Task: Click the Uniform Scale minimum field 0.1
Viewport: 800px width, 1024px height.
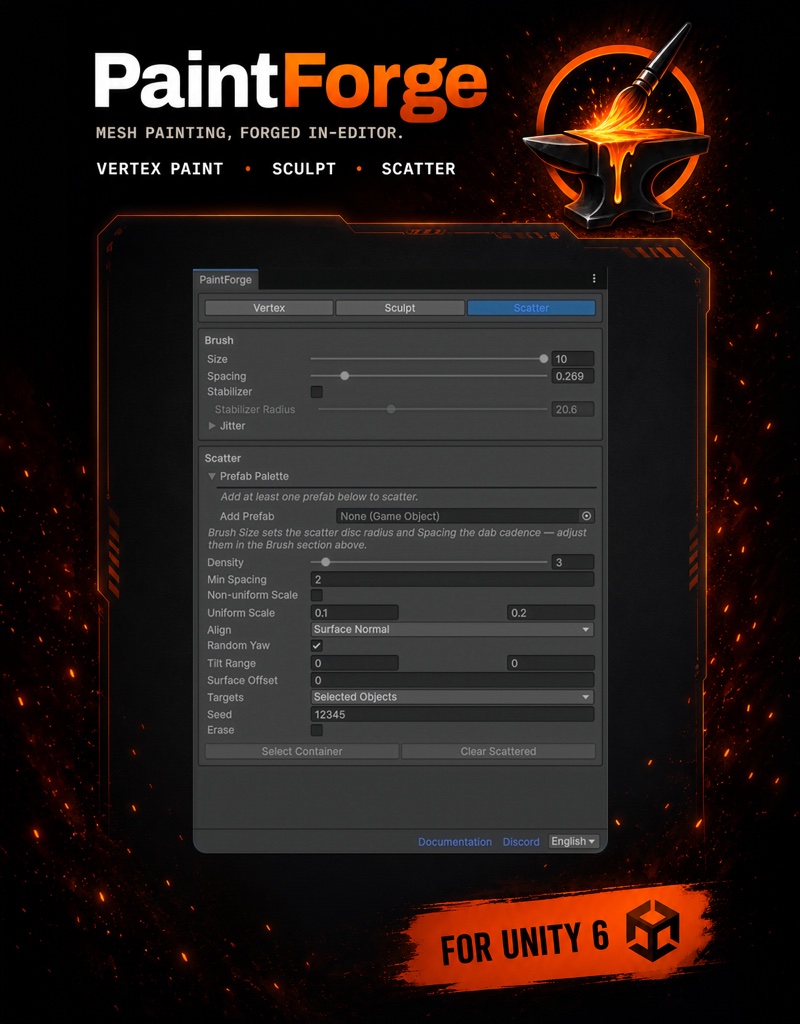Action: [x=355, y=613]
